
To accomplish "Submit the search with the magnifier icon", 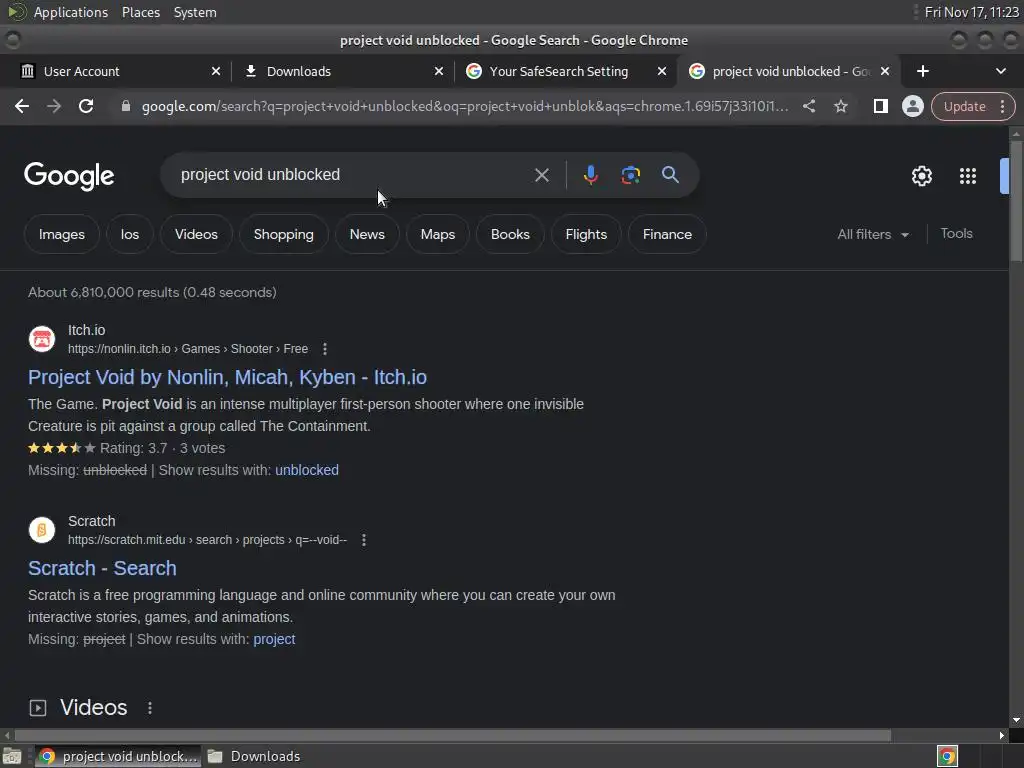I will click(670, 174).
